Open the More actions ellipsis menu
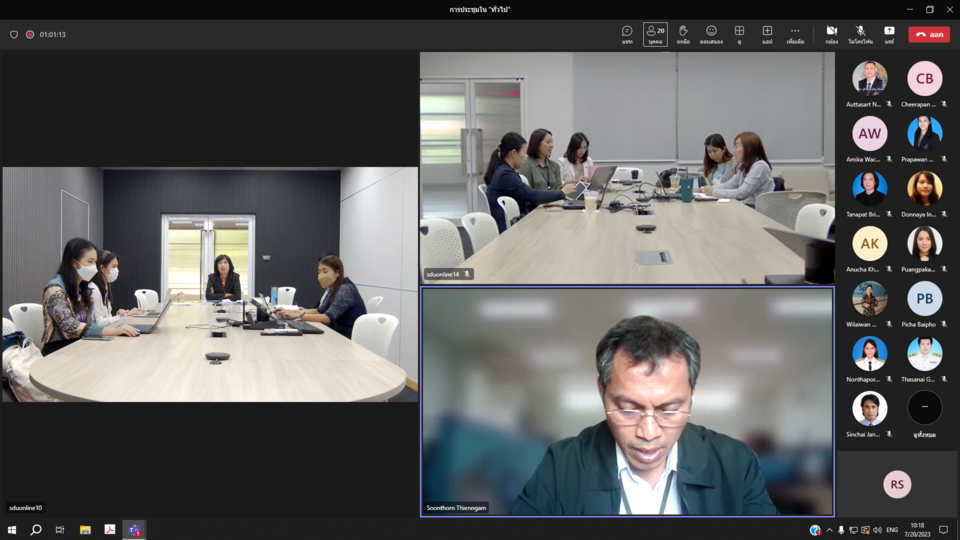The height and width of the screenshot is (540, 960). click(x=795, y=34)
